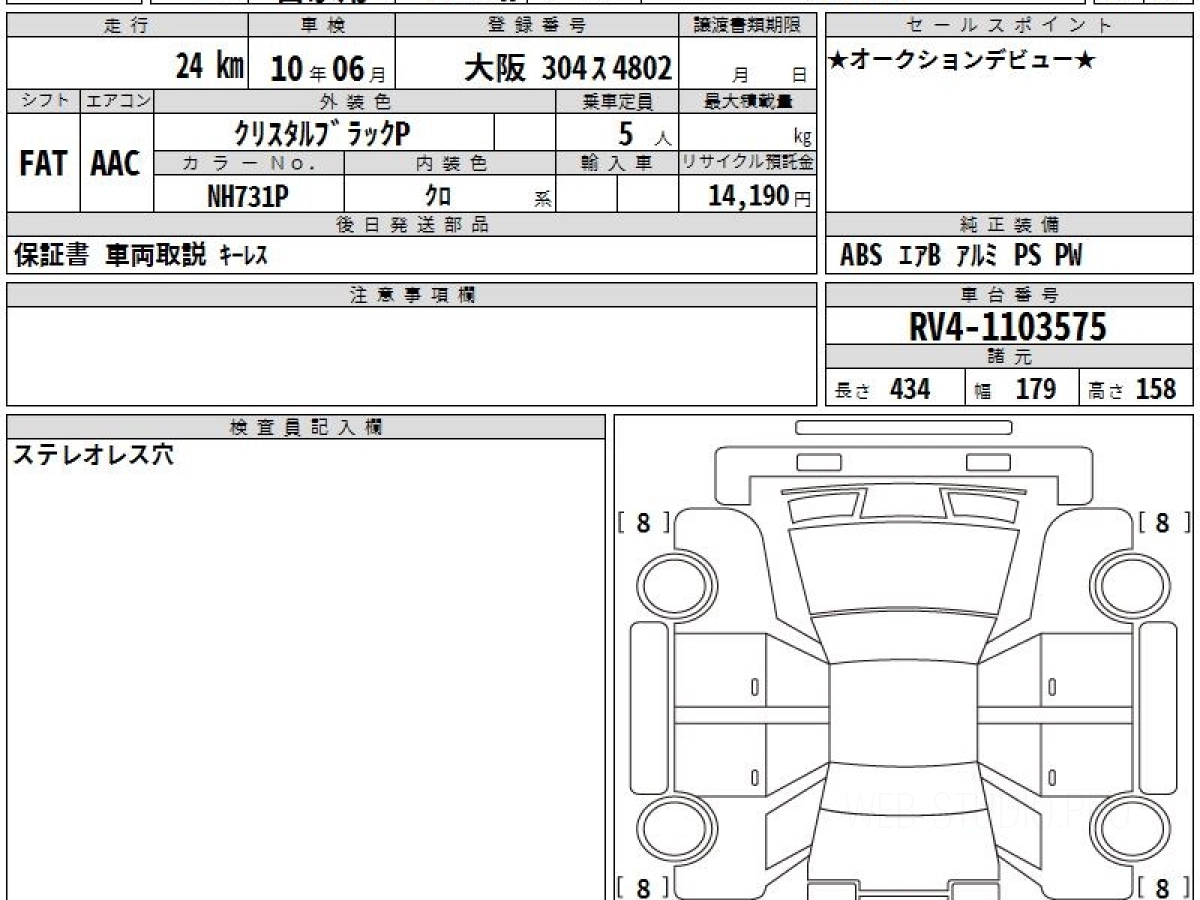Click the "登録番号" header
1200x900 pixels.
(538, 26)
